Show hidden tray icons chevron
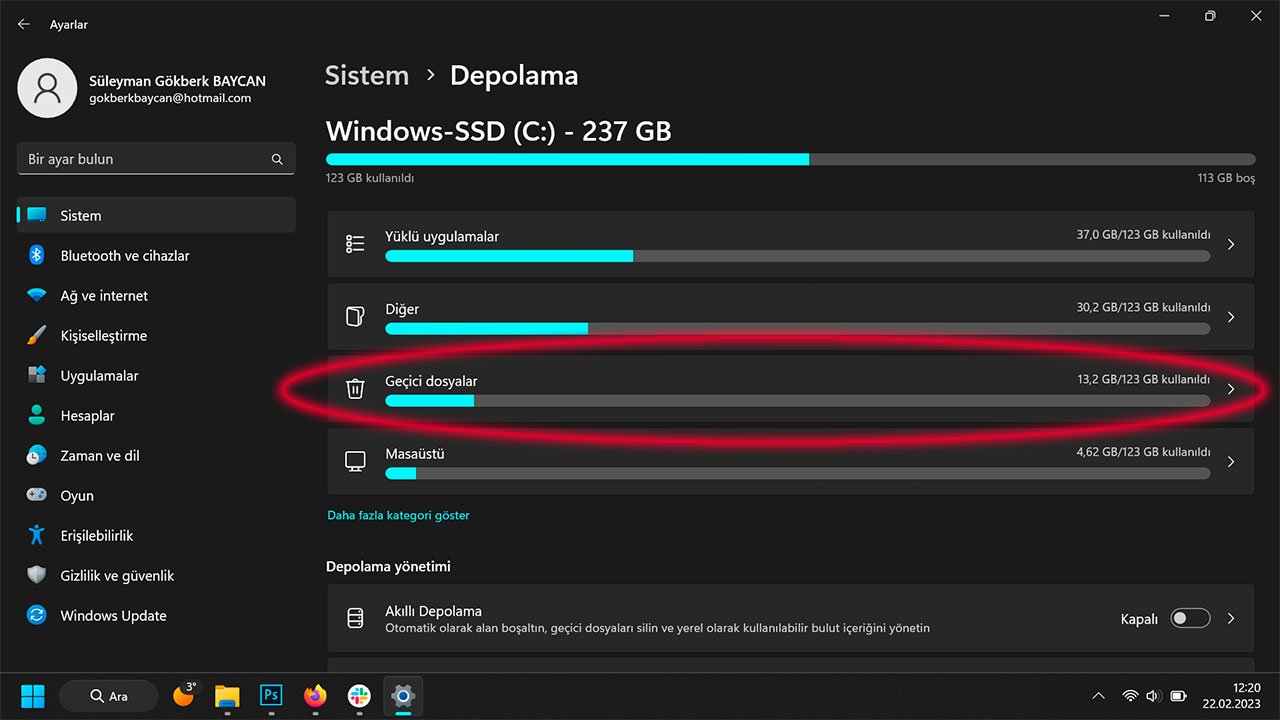Screen dimensions: 1280x720 pos(1099,696)
